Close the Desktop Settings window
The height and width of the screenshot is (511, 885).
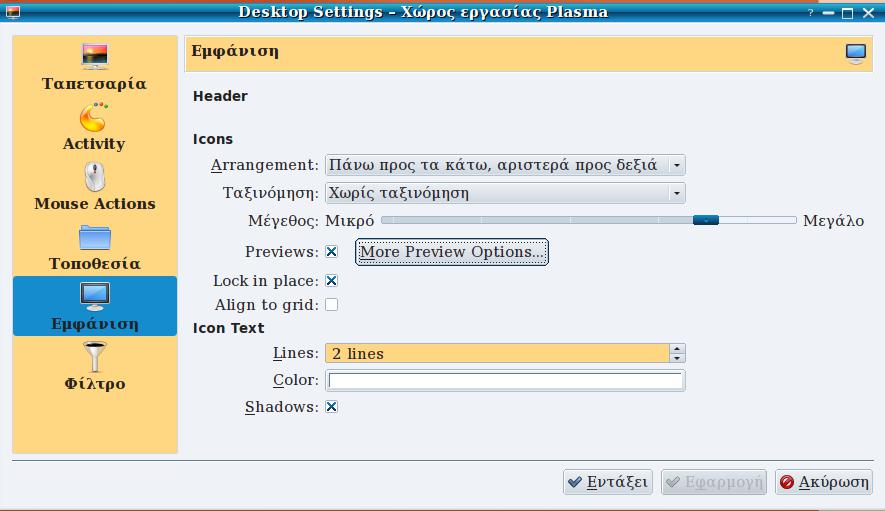tap(869, 13)
